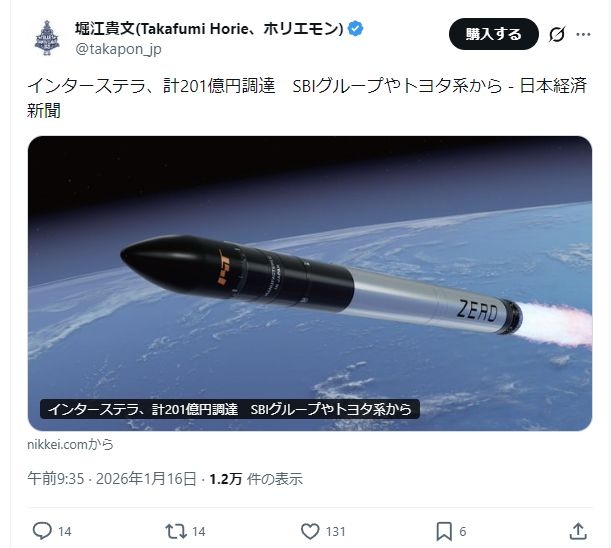
Task: Click the likes count 131
Action: (336, 531)
